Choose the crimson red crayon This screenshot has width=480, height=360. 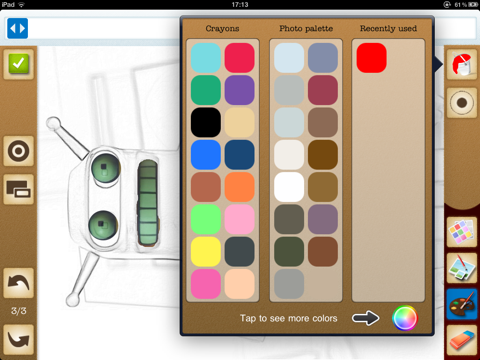tap(239, 58)
